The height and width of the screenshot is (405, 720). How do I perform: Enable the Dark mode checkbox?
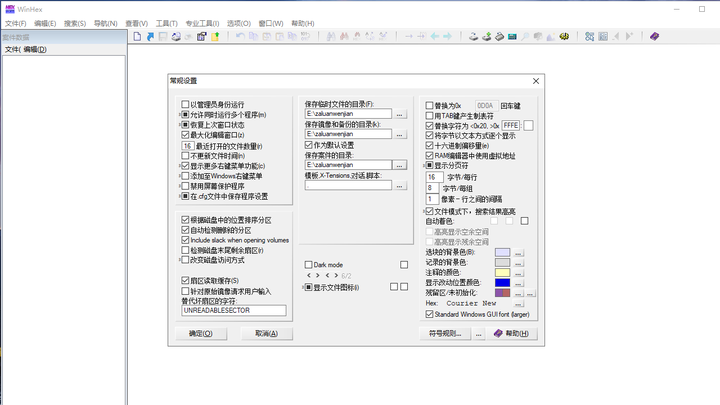coord(309,264)
